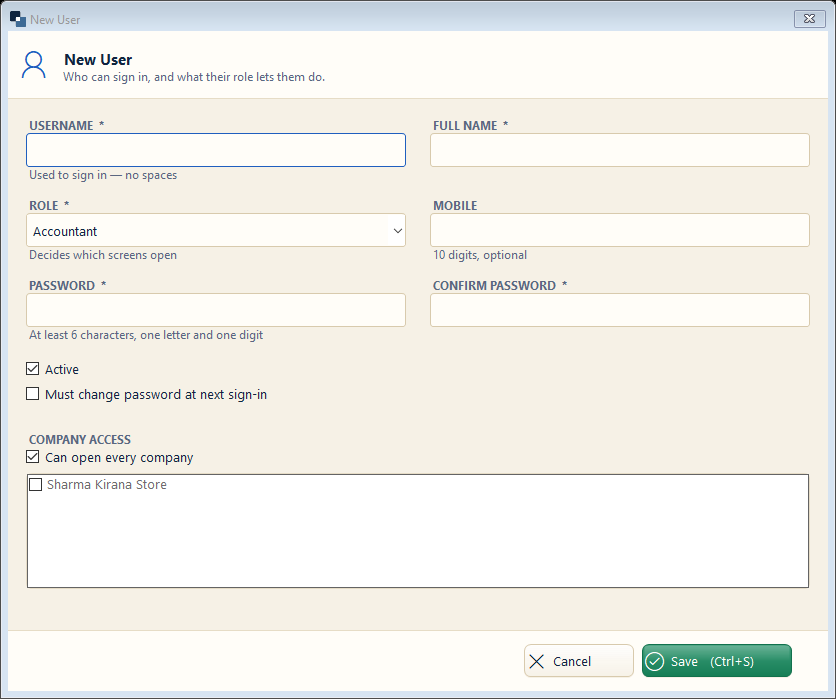This screenshot has width=836, height=699.
Task: Click the Confirm Password field
Action: pyautogui.click(x=620, y=310)
